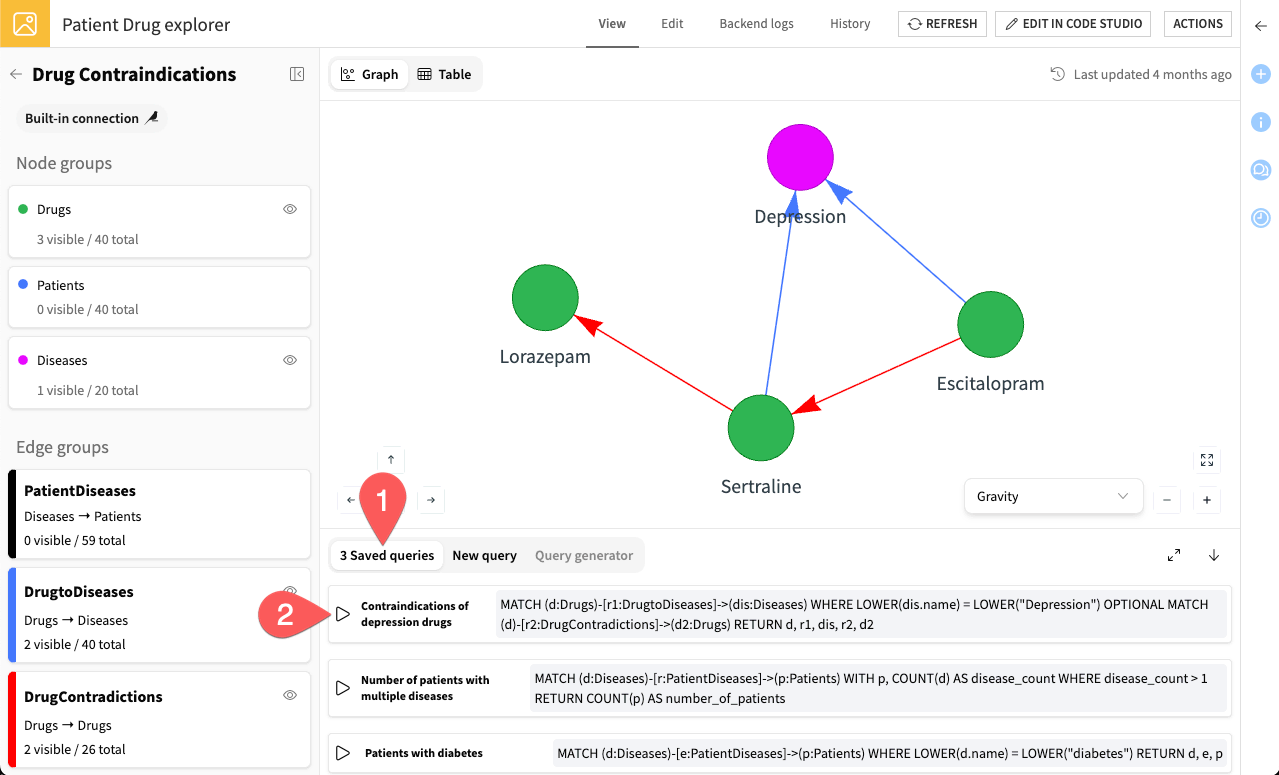Zoom out of the graph with the minus icon

[1166, 498]
